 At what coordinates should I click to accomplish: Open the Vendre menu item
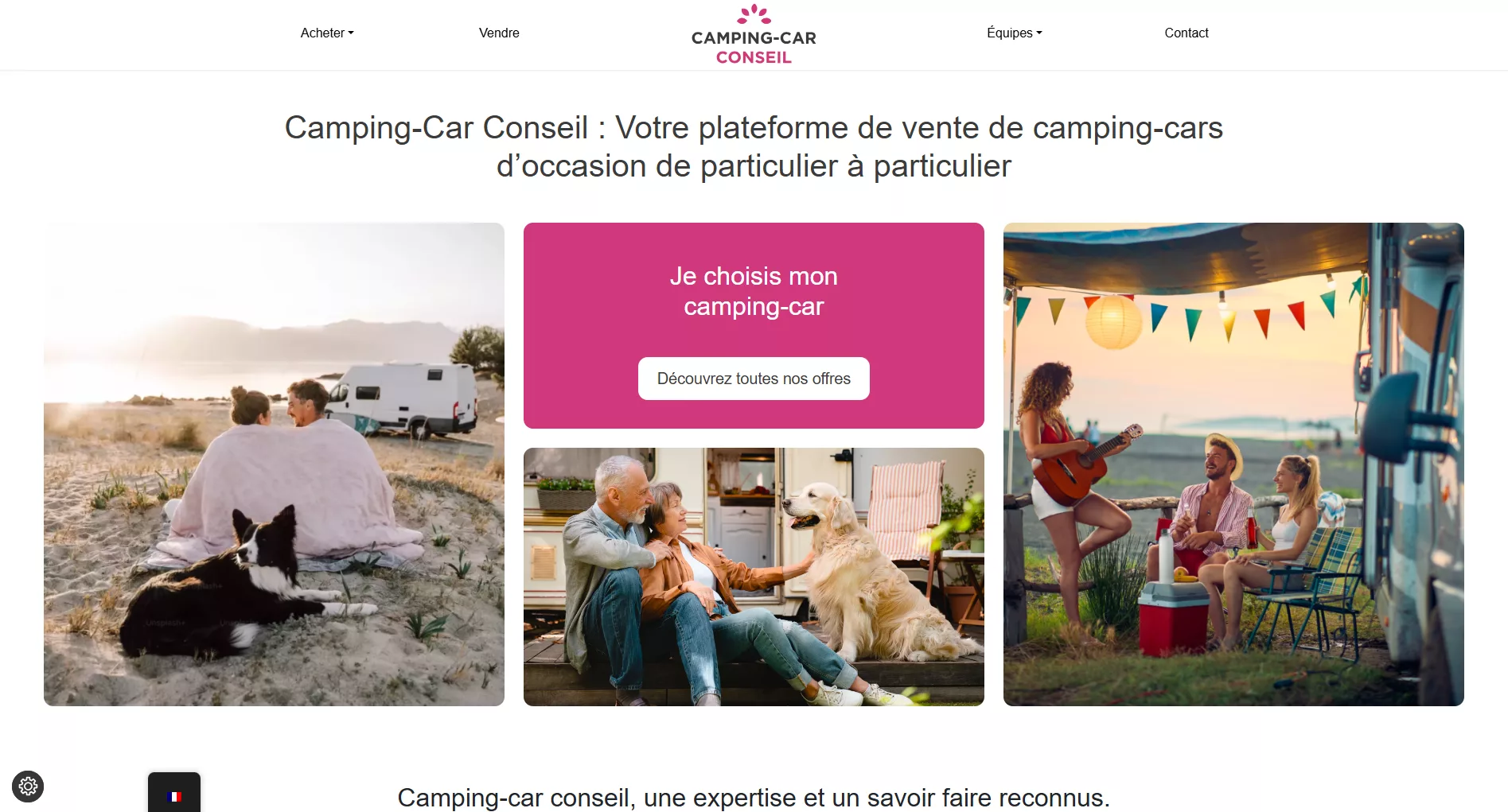(499, 33)
